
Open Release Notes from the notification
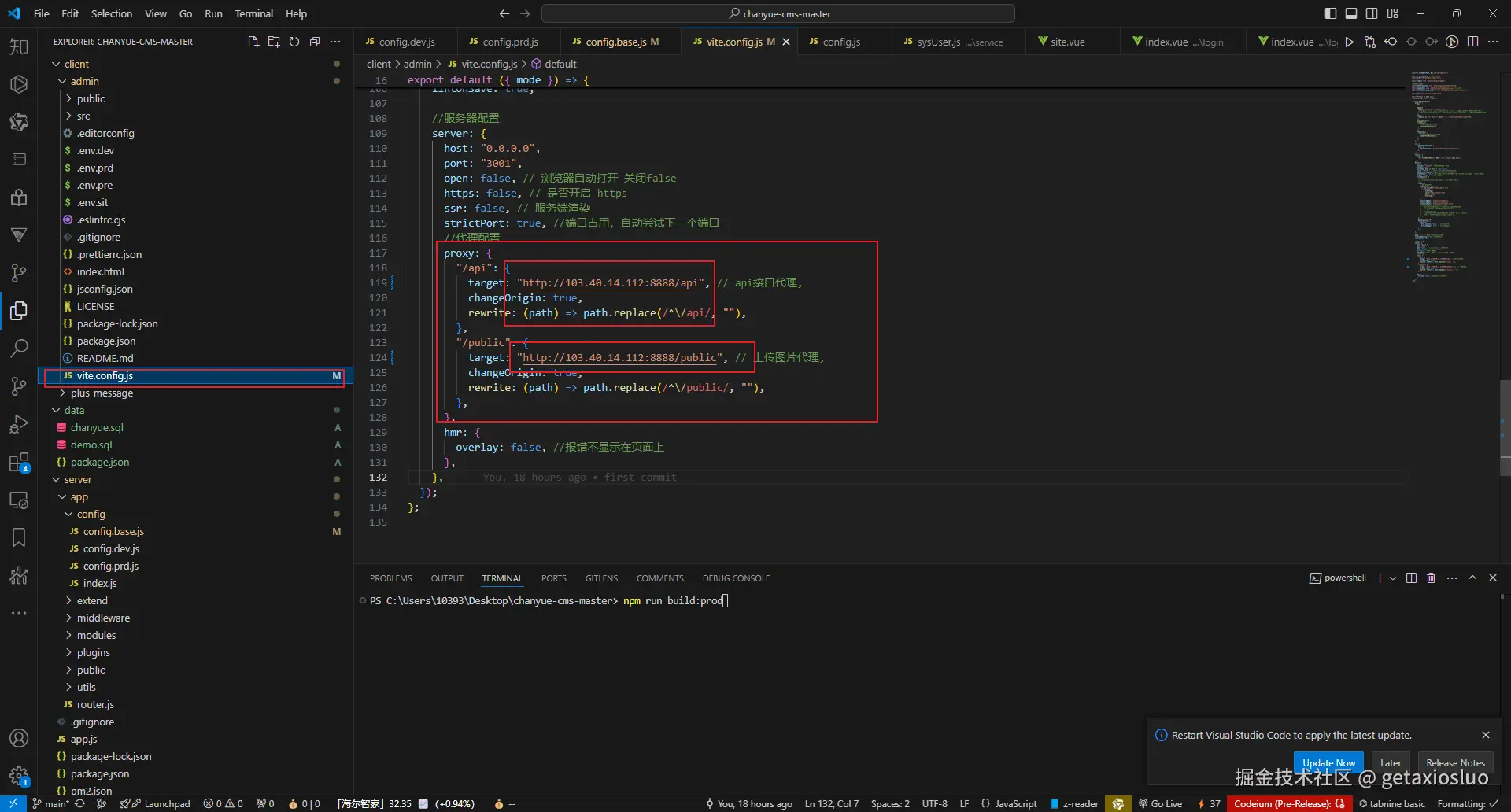1455,762
